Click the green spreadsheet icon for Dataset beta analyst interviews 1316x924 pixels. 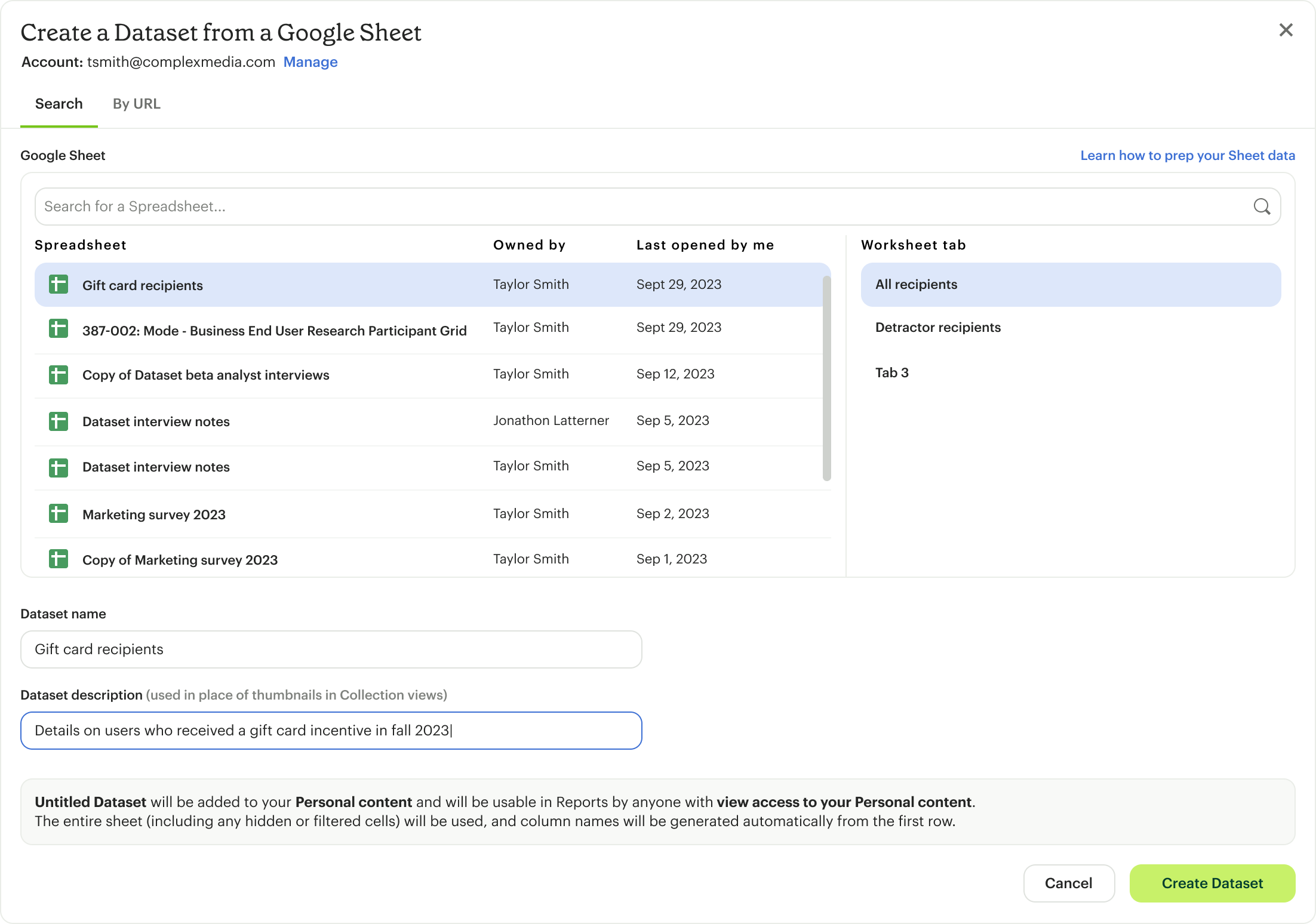tap(58, 375)
